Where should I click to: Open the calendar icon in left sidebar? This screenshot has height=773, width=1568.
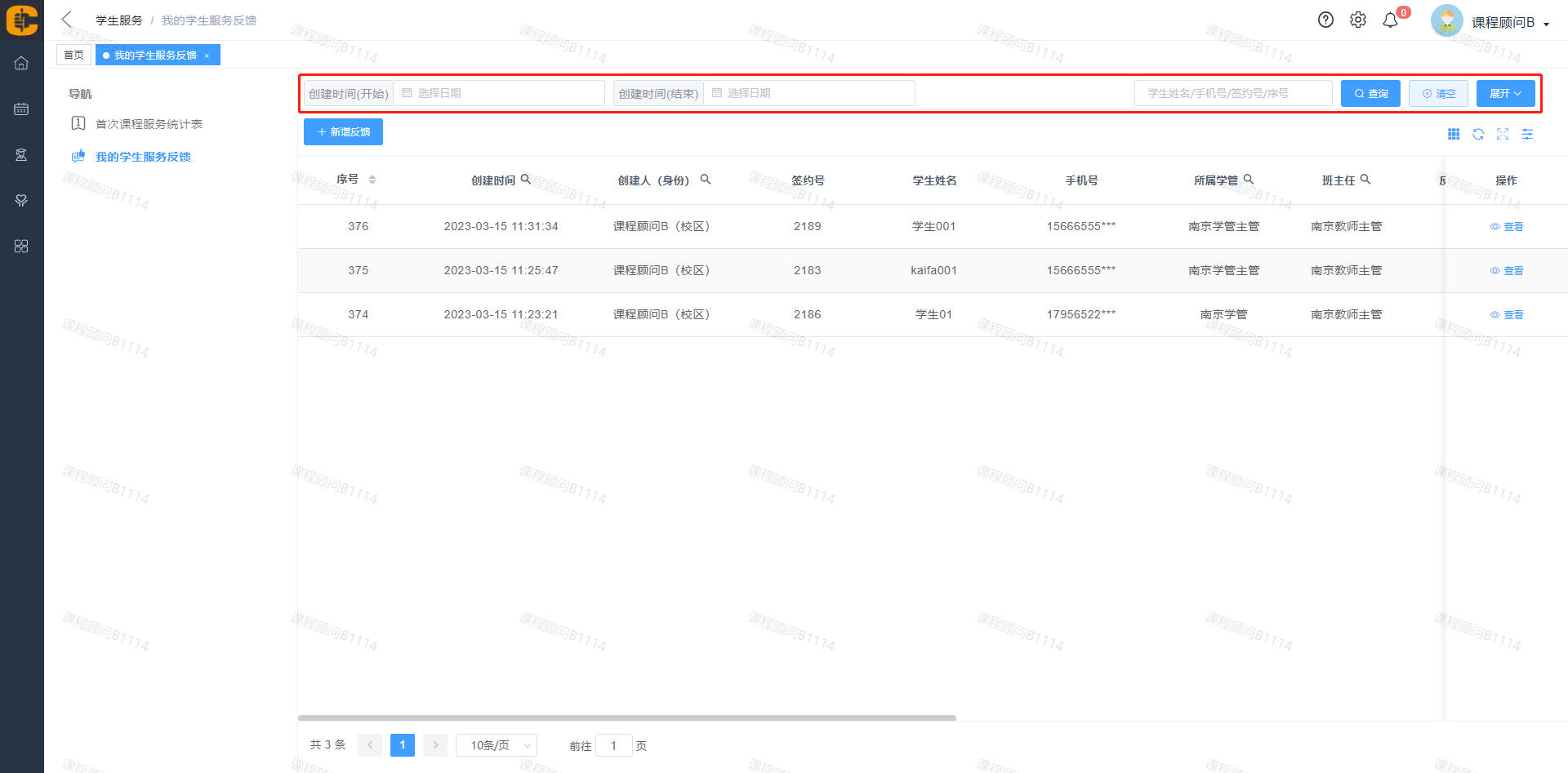(21, 109)
